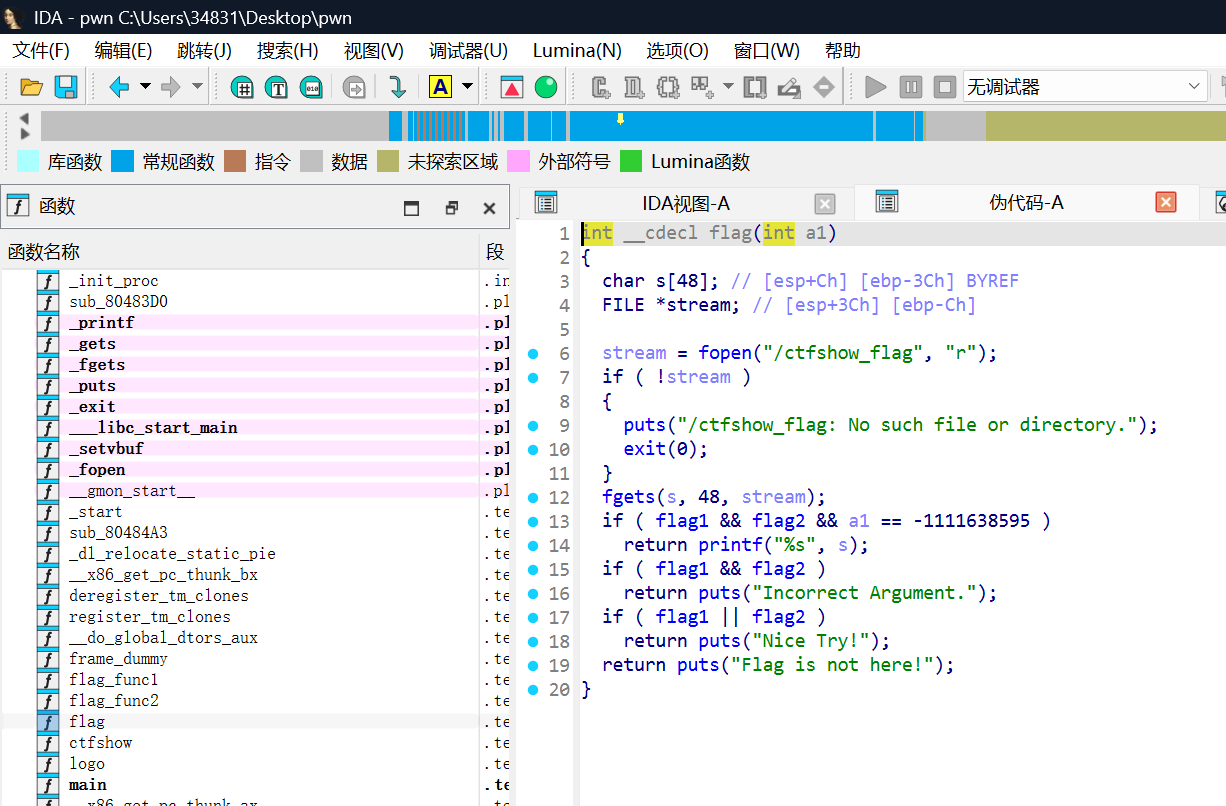
Task: Click the open file folder icon
Action: (31, 87)
